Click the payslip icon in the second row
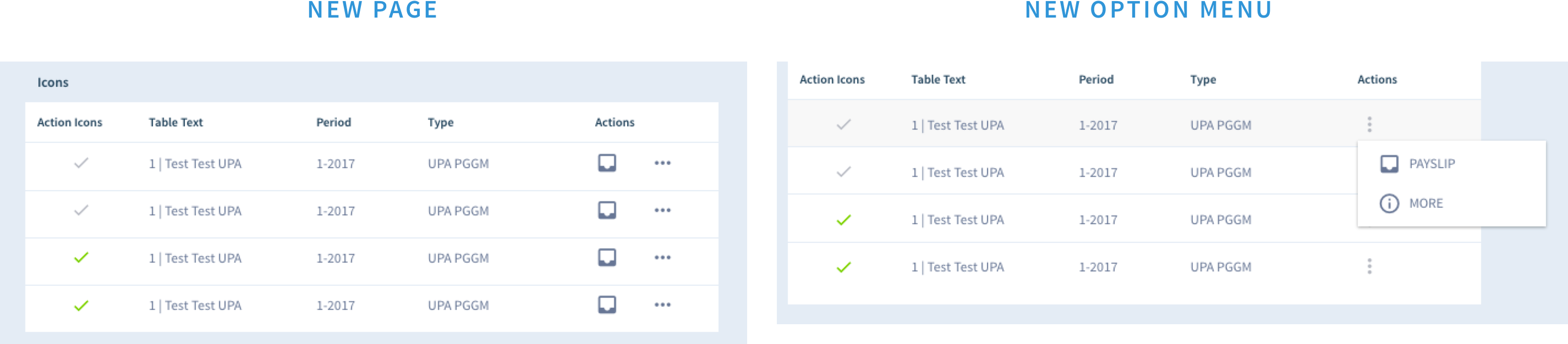 point(607,211)
